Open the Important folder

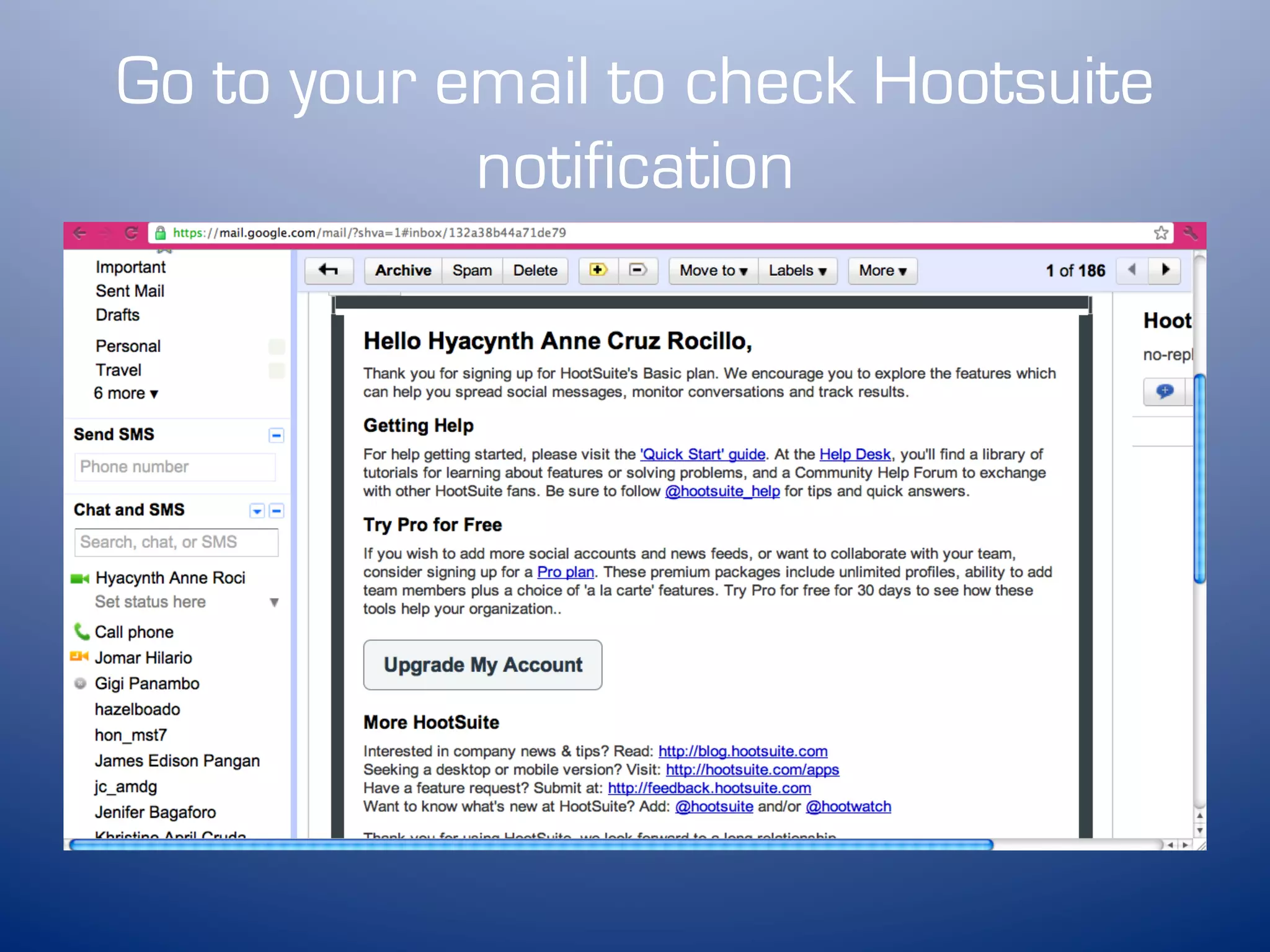[x=131, y=267]
